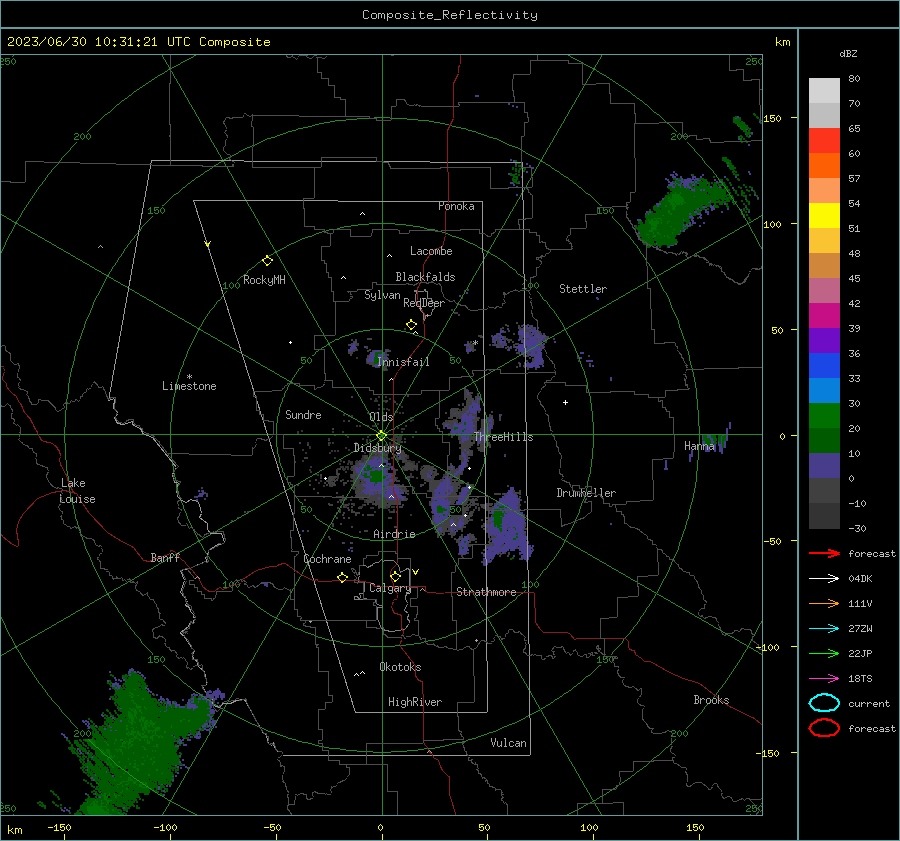Image resolution: width=900 pixels, height=841 pixels.
Task: Click the 'Didsbury' town label
Action: [377, 448]
